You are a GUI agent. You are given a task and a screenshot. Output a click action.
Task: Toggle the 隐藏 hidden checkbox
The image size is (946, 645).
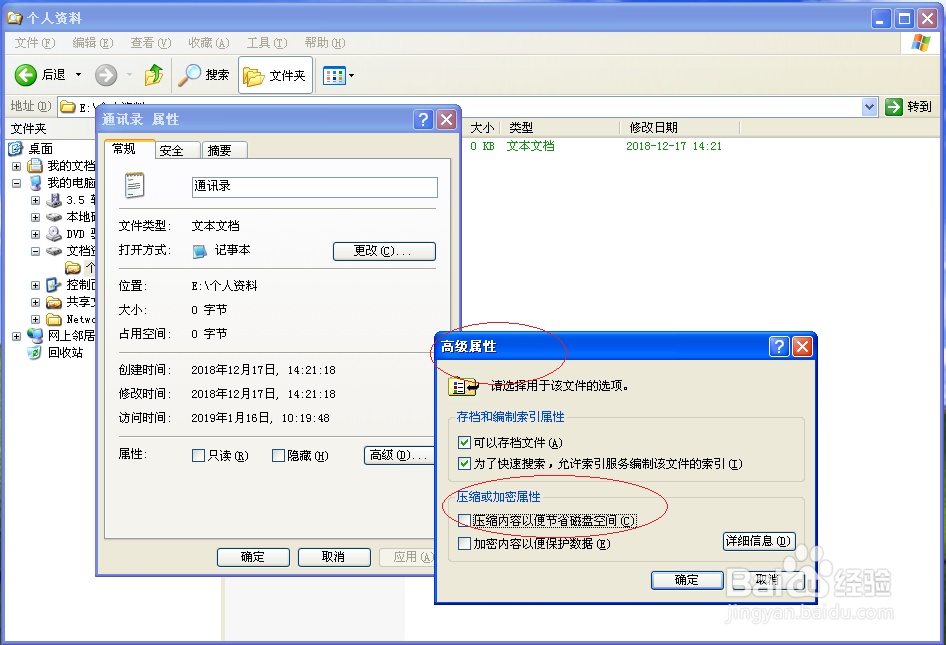pyautogui.click(x=278, y=456)
